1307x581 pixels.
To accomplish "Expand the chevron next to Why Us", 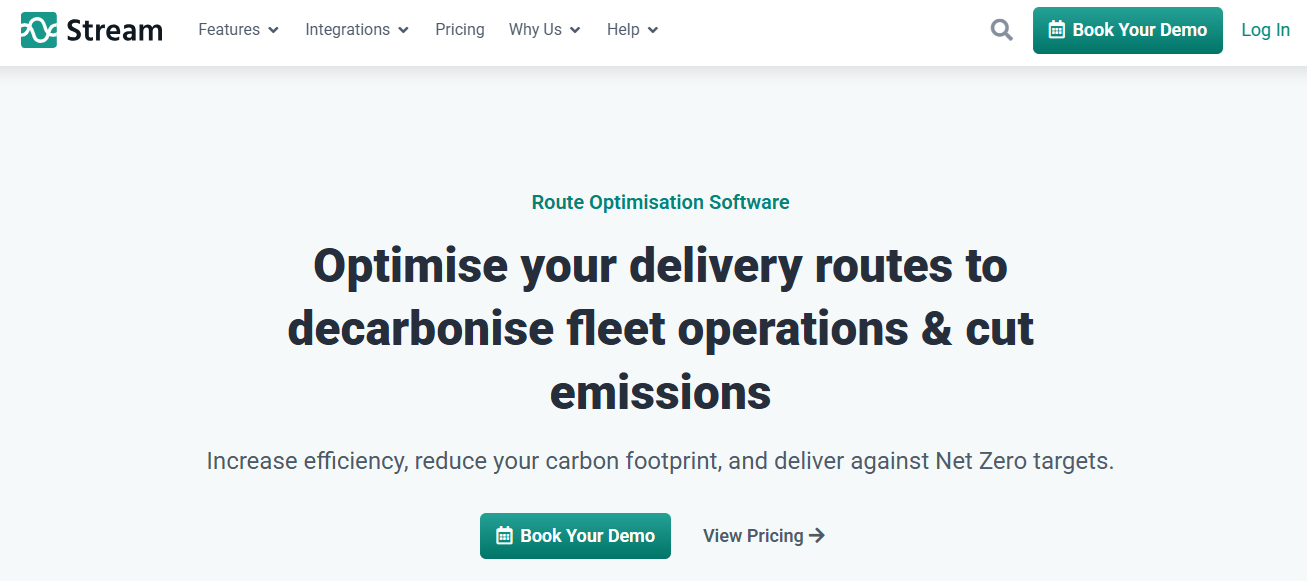I will pyautogui.click(x=575, y=30).
